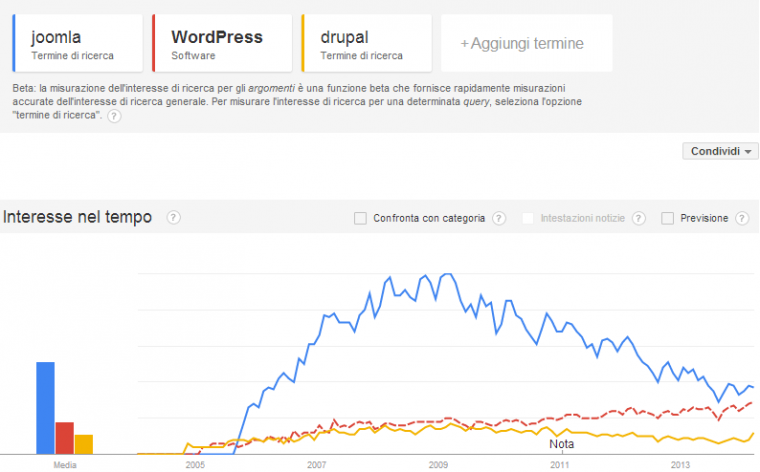Select the drupal search term card

[x=366, y=43]
